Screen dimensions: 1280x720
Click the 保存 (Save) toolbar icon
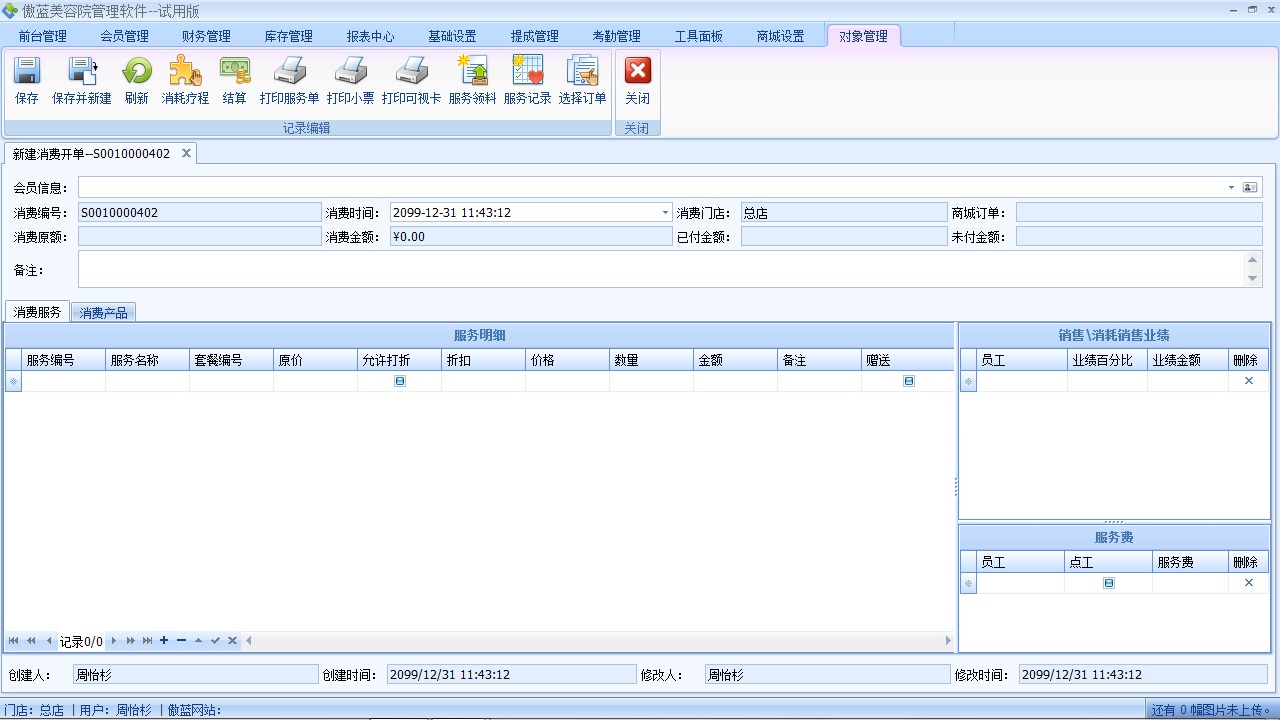[26, 80]
